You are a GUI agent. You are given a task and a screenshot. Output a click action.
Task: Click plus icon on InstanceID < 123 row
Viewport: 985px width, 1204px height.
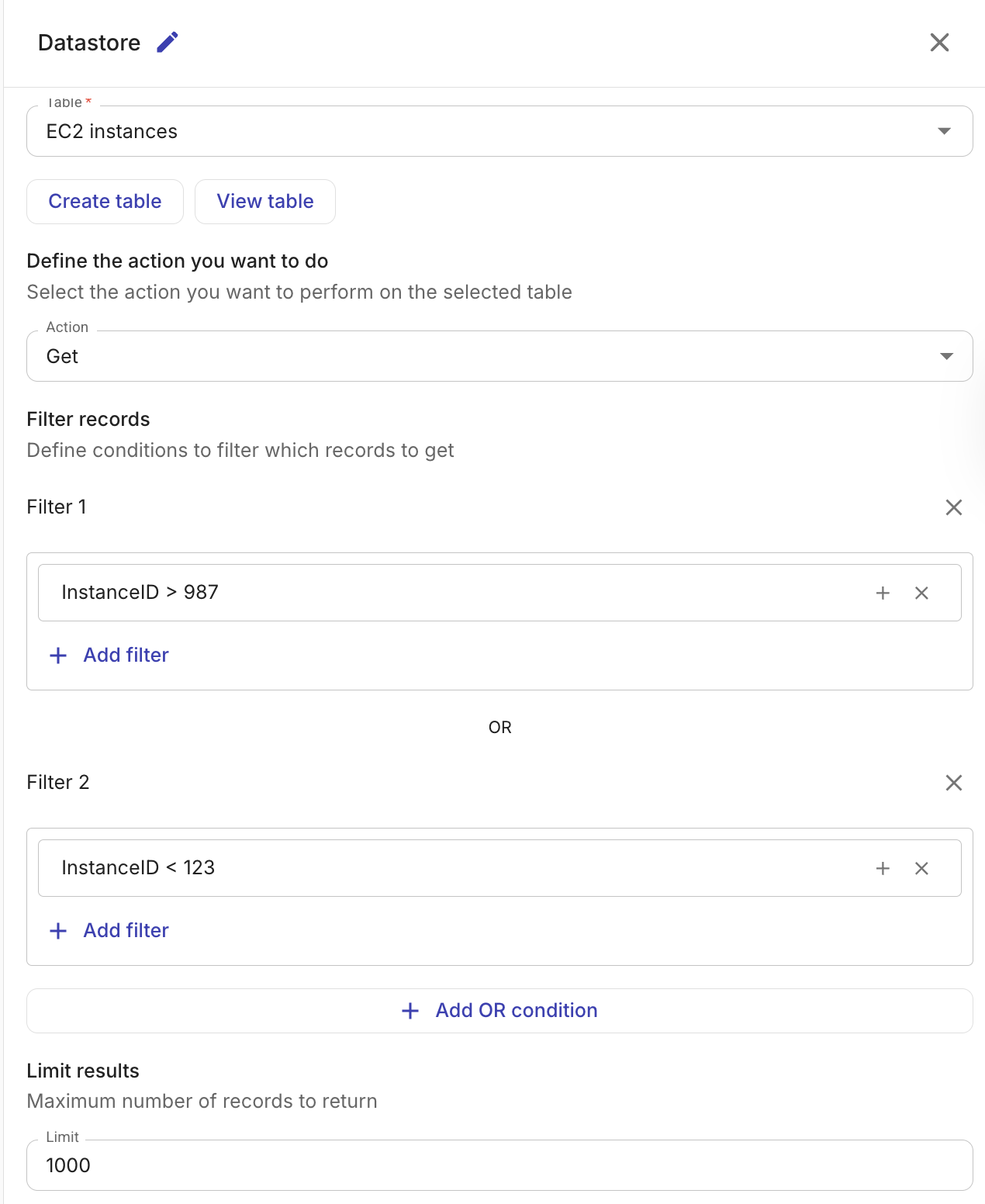(883, 869)
